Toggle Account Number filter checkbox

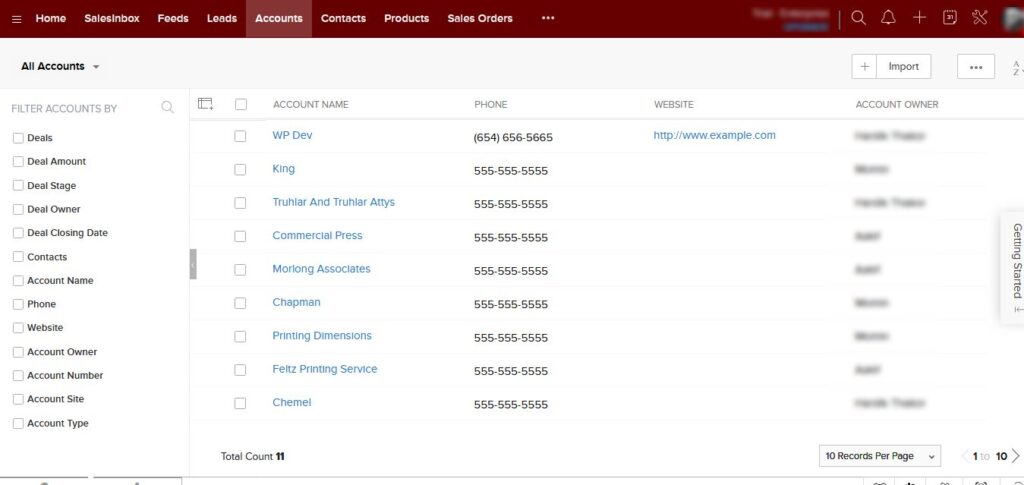coord(18,375)
